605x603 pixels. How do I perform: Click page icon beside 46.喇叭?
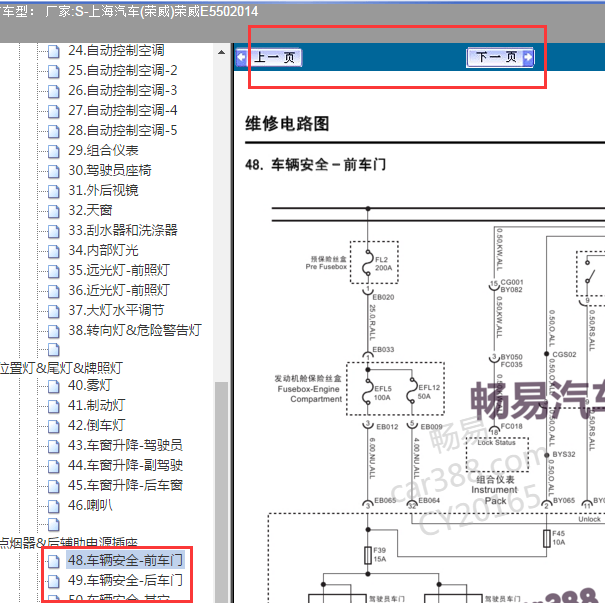pos(54,507)
